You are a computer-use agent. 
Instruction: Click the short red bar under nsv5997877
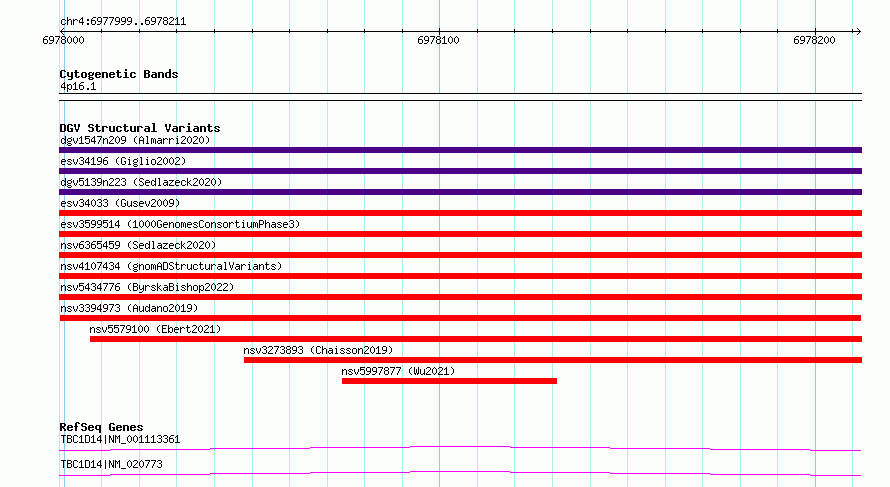point(449,381)
